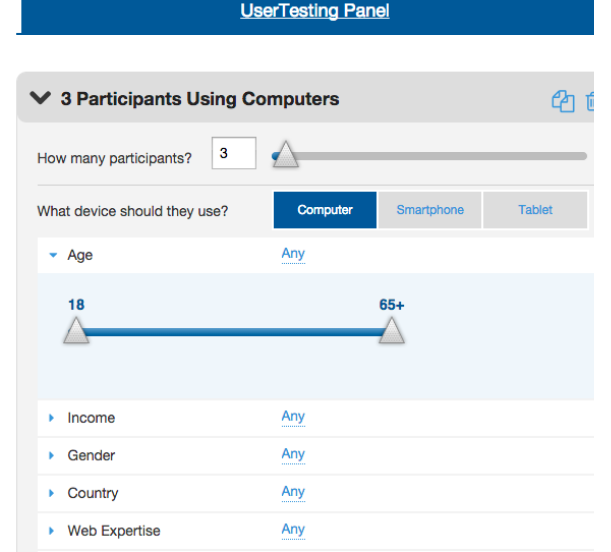Viewport: 611px width, 552px height.
Task: Expand the Gender filter
Action: point(53,456)
